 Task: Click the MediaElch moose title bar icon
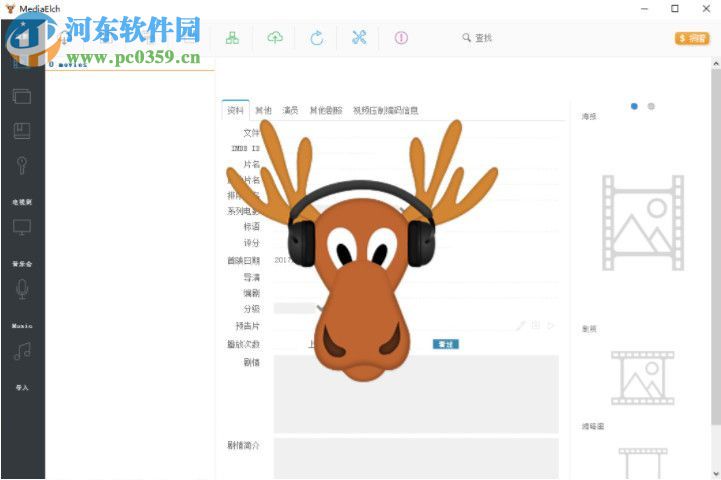point(10,8)
